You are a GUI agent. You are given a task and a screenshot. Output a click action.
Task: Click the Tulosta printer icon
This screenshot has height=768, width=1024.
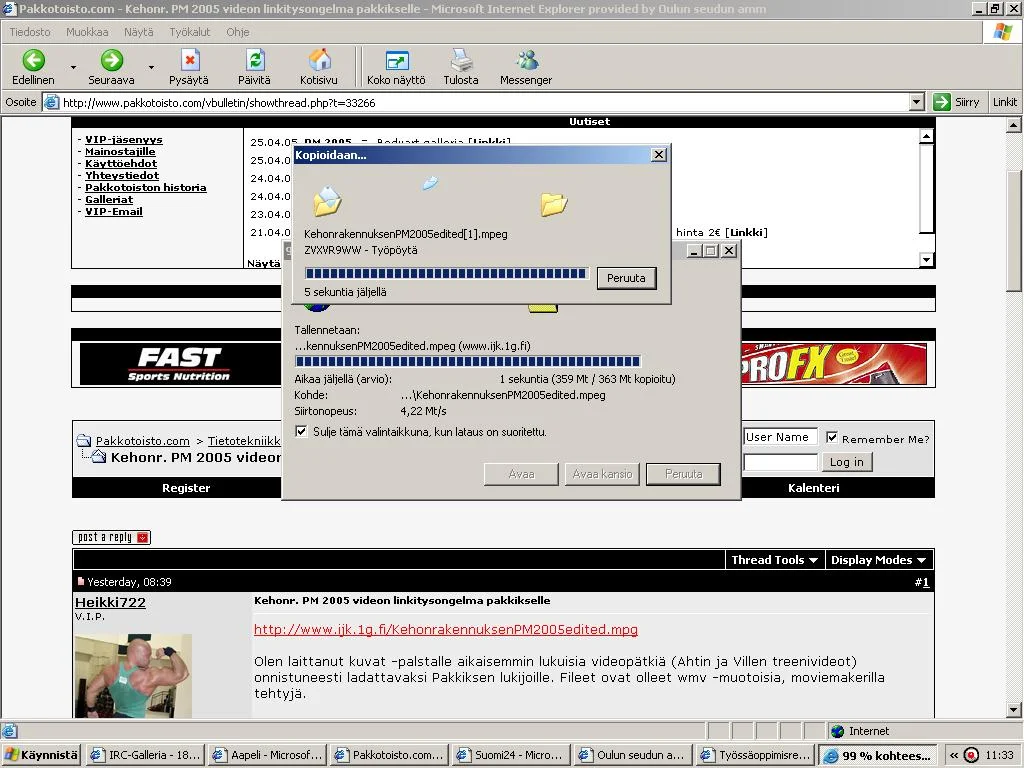point(461,61)
